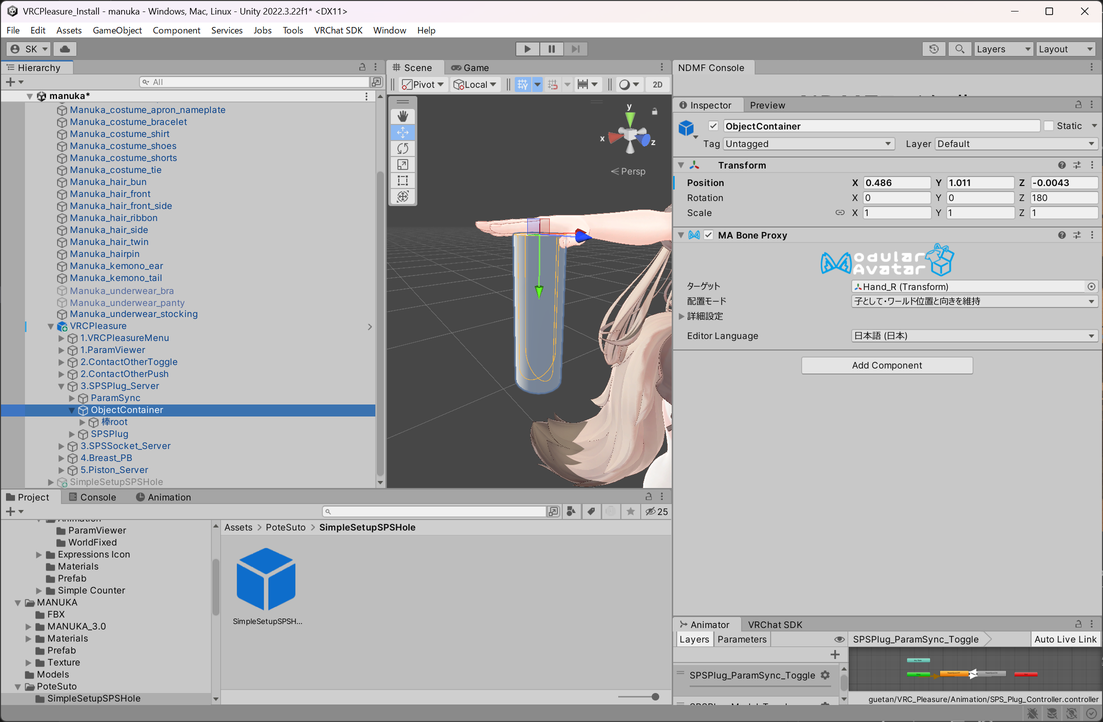The width and height of the screenshot is (1103, 722).
Task: Click the GameObject cube icon in Inspector
Action: 687,128
